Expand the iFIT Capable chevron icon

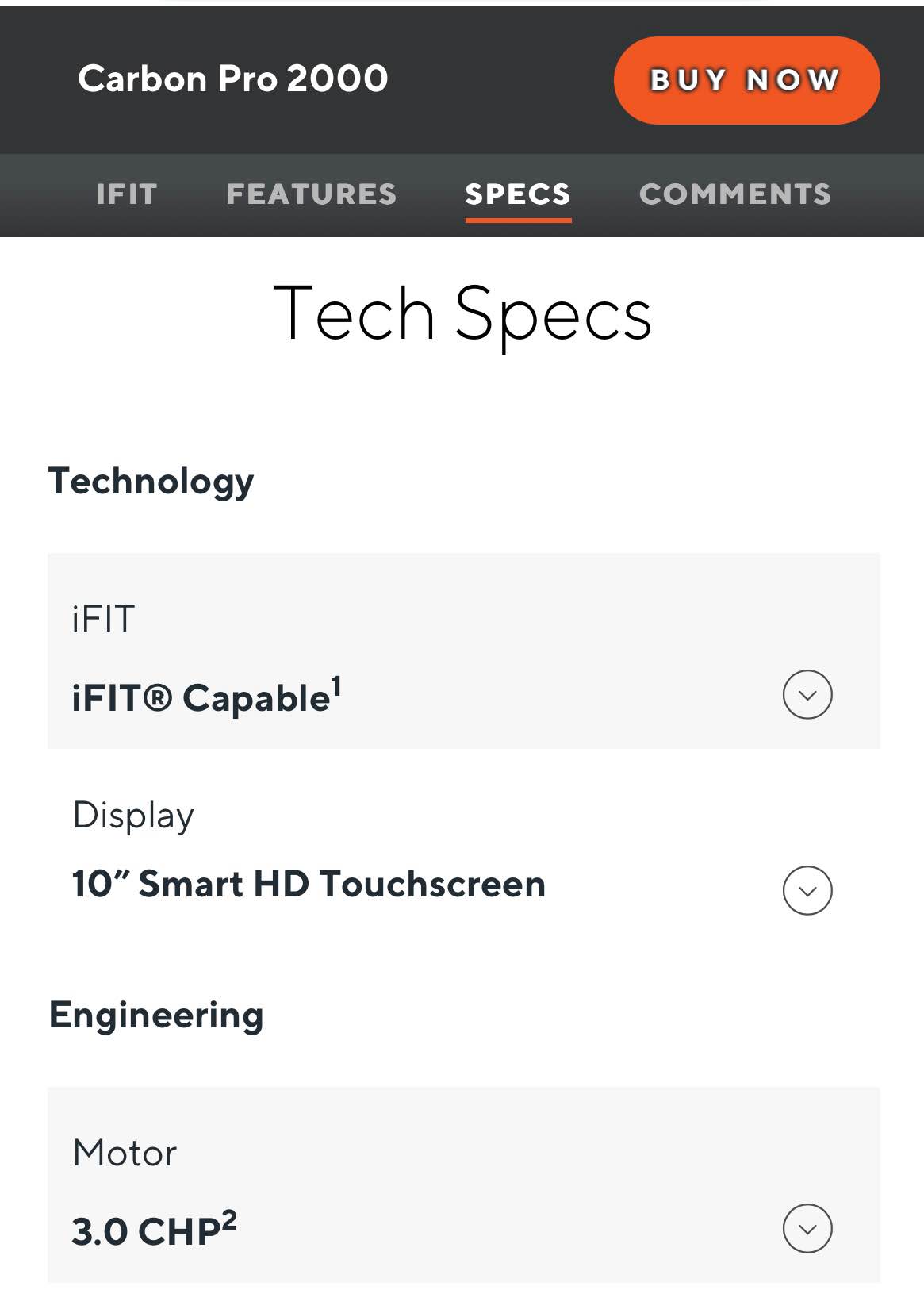coord(807,694)
